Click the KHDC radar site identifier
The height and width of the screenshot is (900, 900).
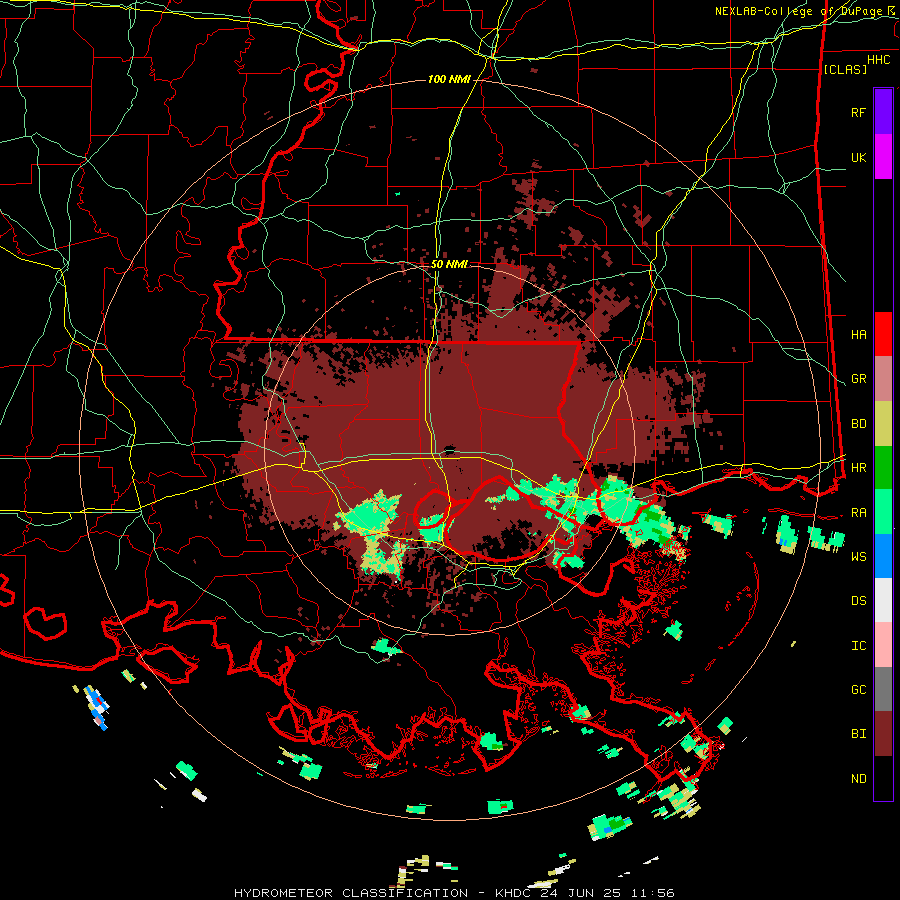(x=515, y=893)
